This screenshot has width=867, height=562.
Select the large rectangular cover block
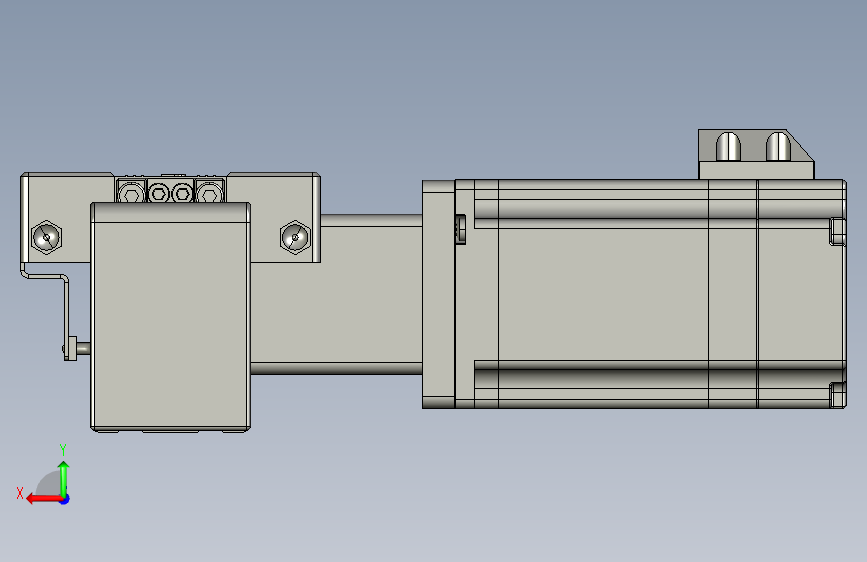(x=170, y=317)
